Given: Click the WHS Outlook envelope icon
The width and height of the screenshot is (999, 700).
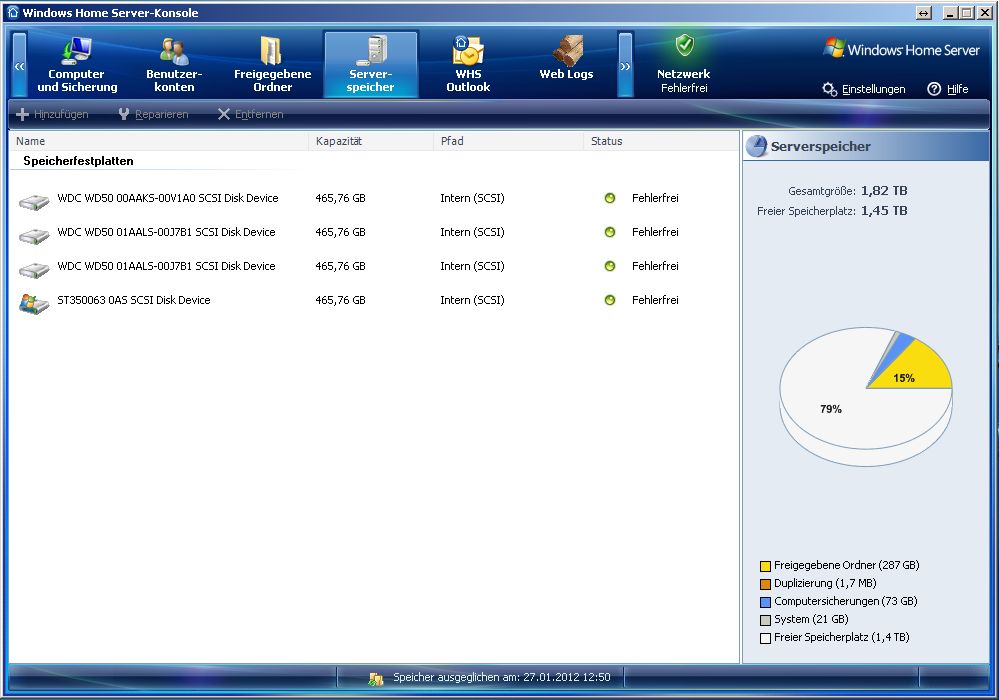Looking at the screenshot, I should [x=468, y=50].
